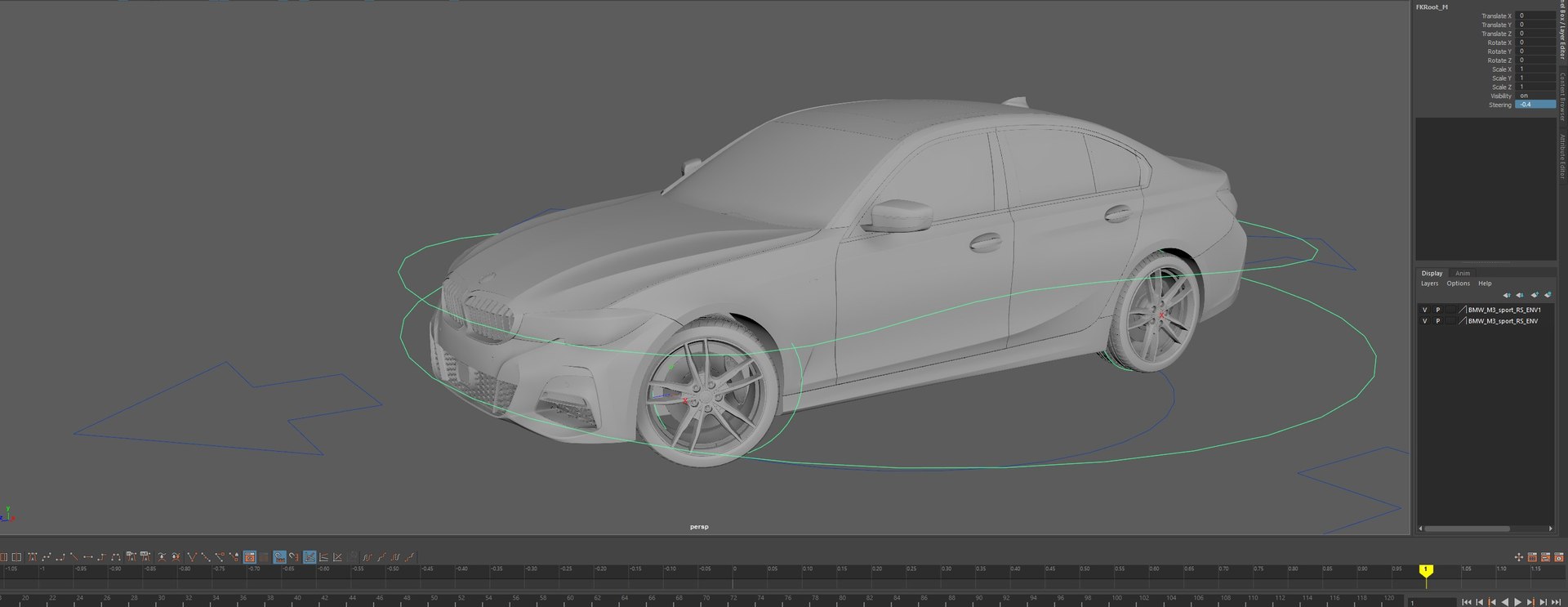Viewport: 1568px width, 607px height.
Task: Click the Translate X value field
Action: [x=1535, y=16]
